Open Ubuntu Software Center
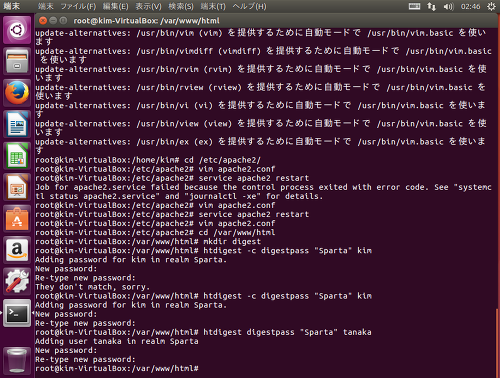Screen dimensions: 500x378 click(17, 219)
